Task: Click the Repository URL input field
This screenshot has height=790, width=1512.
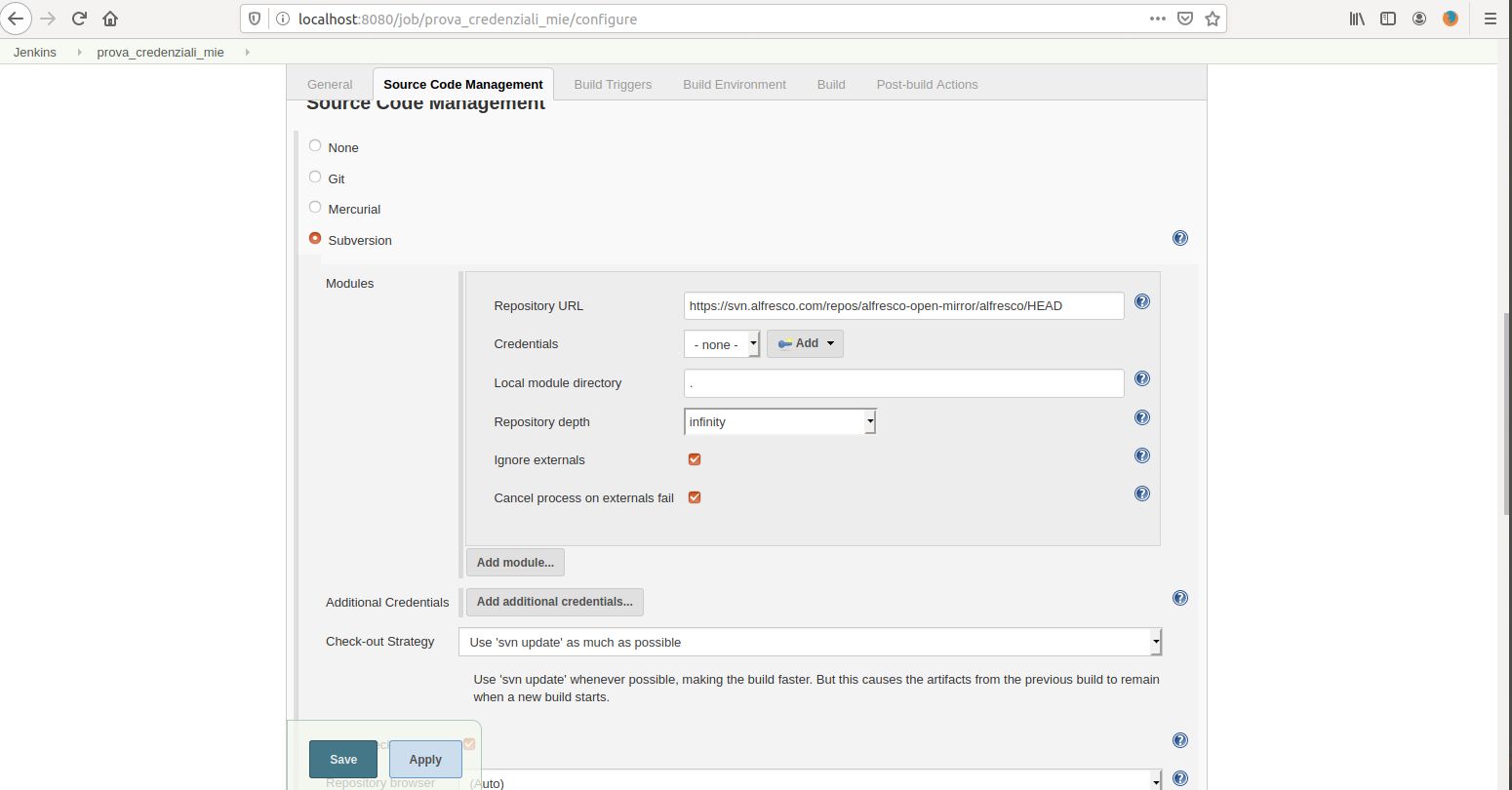Action: [904, 305]
